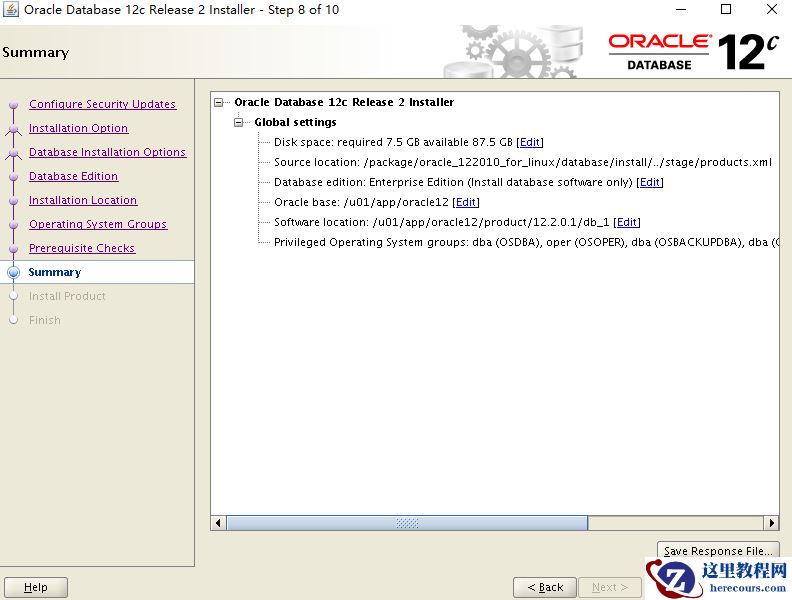Image resolution: width=792 pixels, height=600 pixels.
Task: Select Database edition Enterprise Edition text
Action: pyautogui.click(x=453, y=182)
